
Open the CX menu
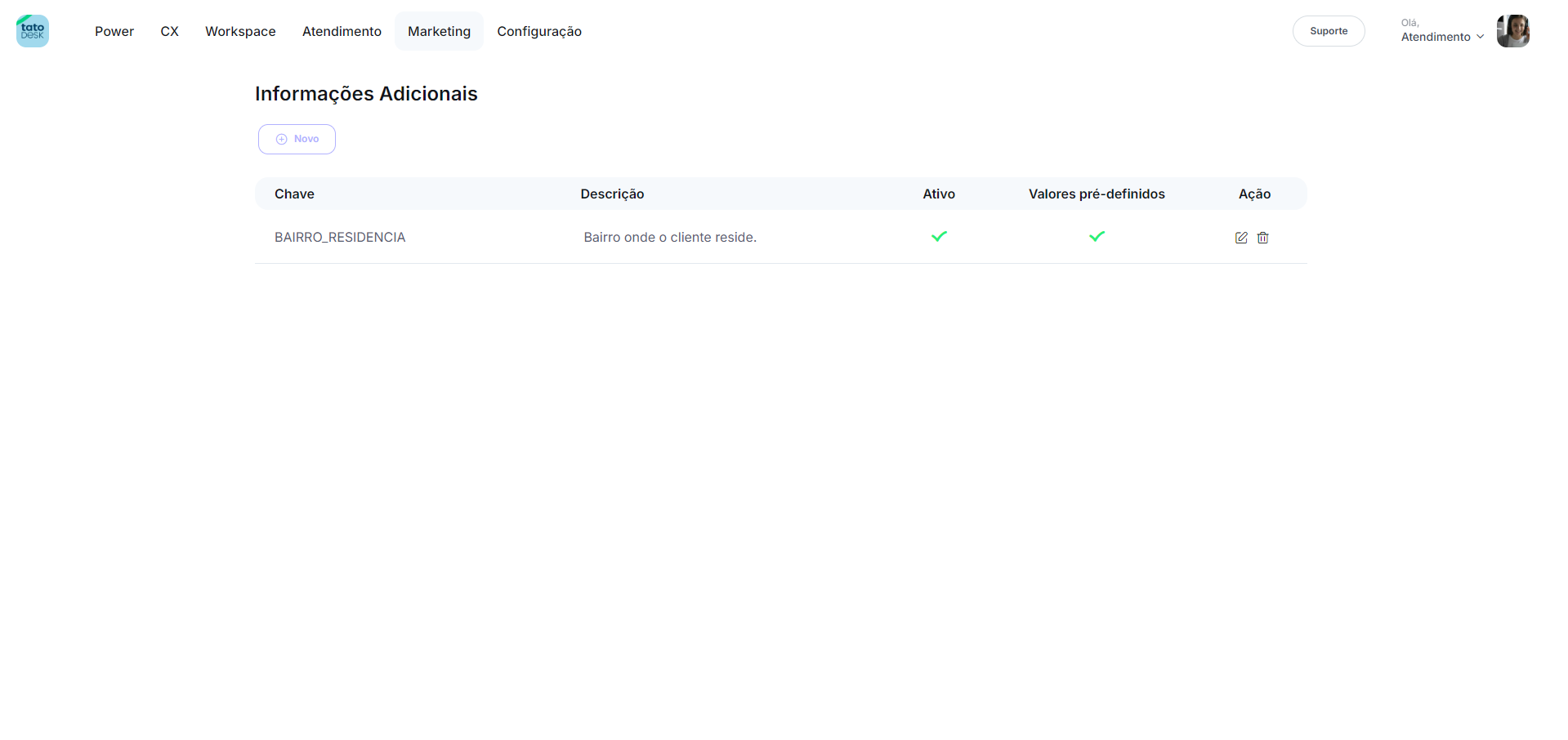(x=169, y=31)
